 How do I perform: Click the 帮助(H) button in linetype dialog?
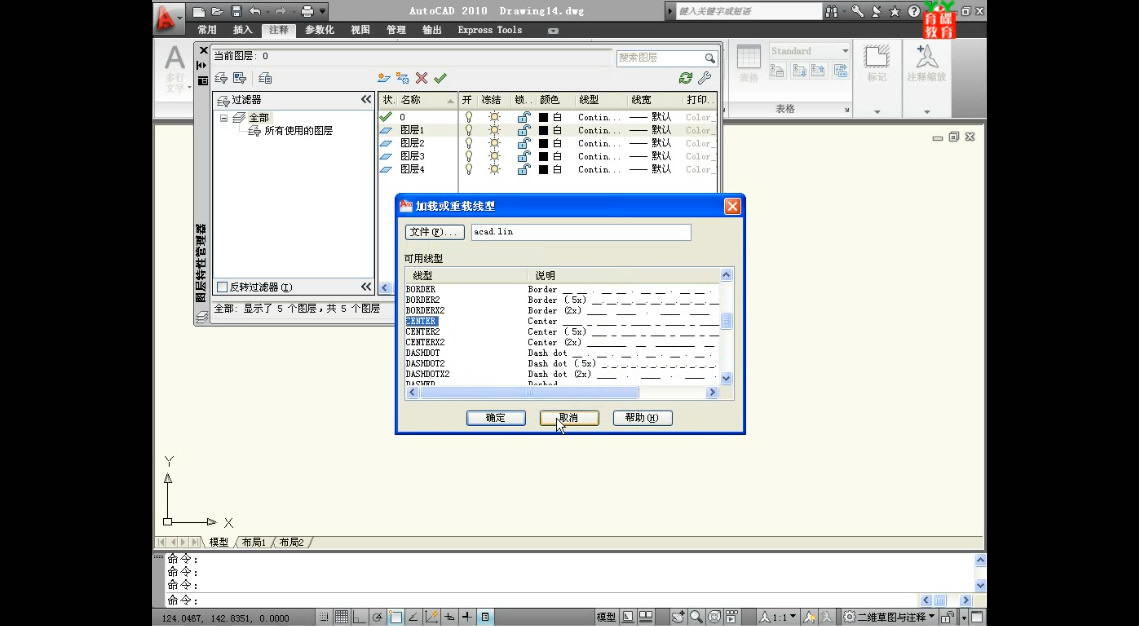click(642, 418)
